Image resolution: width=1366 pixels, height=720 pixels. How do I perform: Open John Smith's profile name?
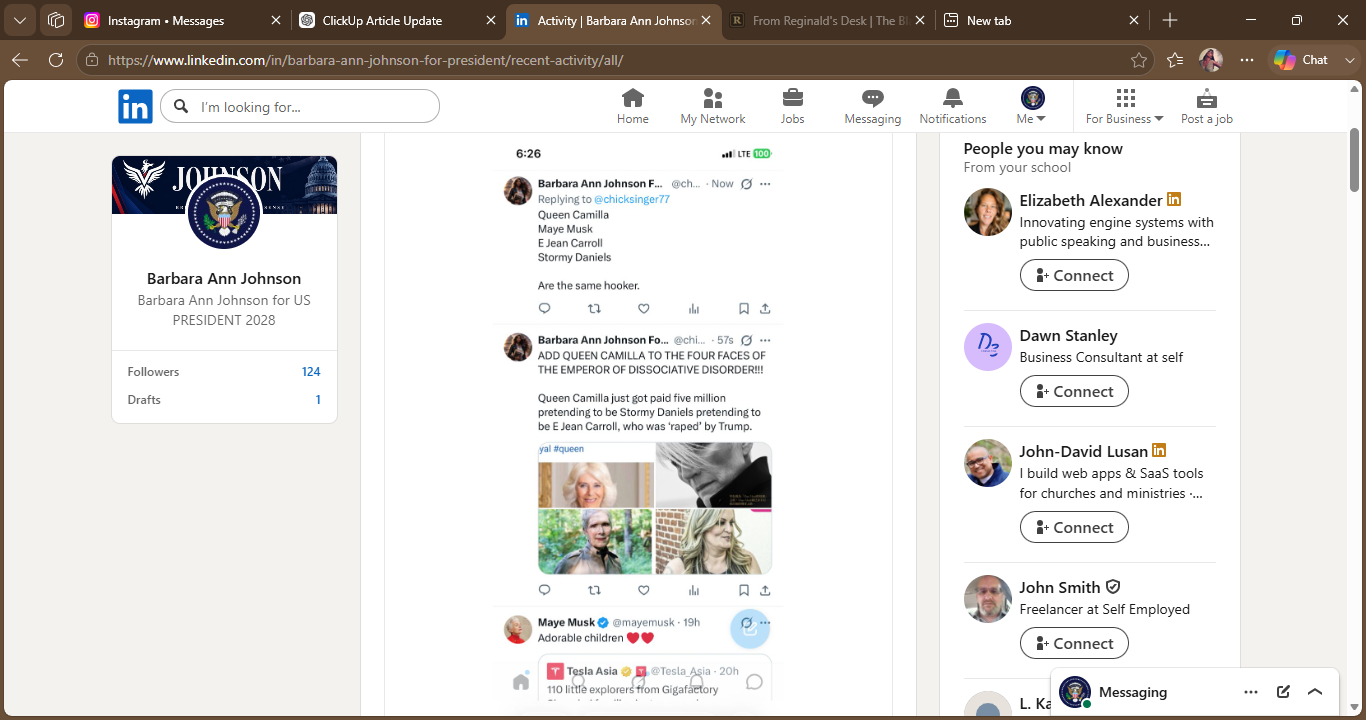click(1060, 587)
